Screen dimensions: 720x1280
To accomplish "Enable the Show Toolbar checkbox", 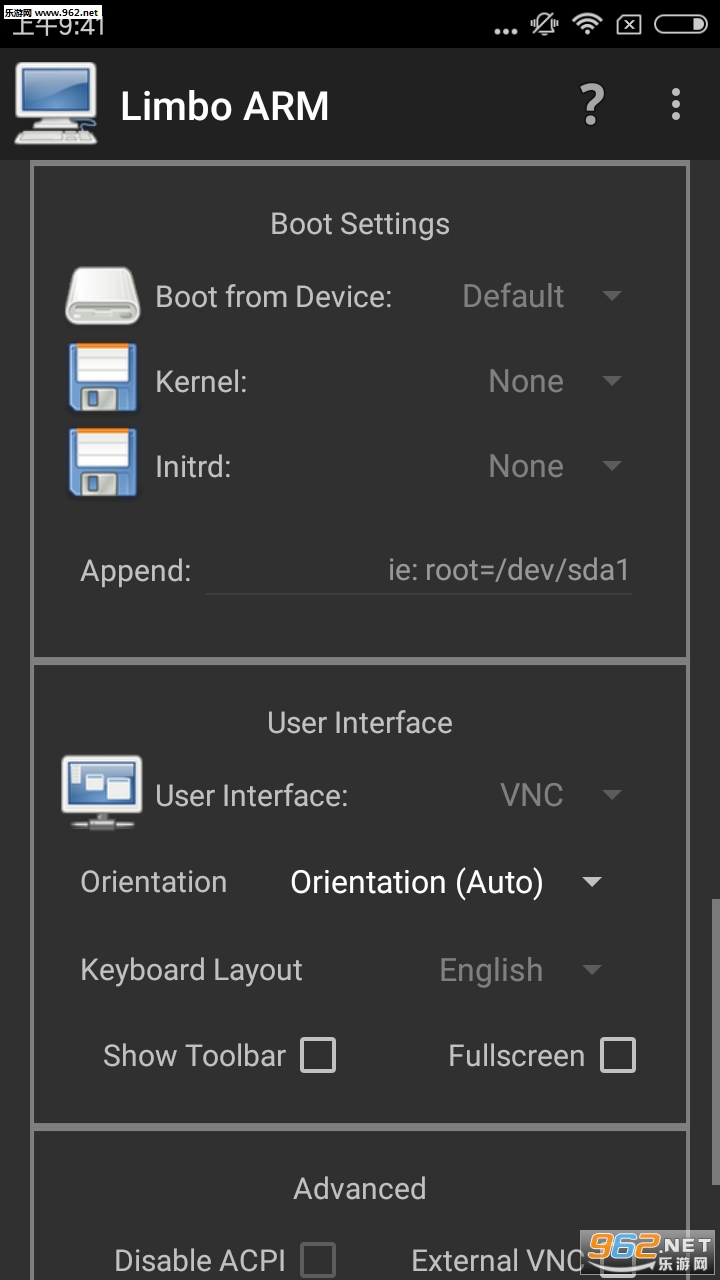I will pos(318,1055).
